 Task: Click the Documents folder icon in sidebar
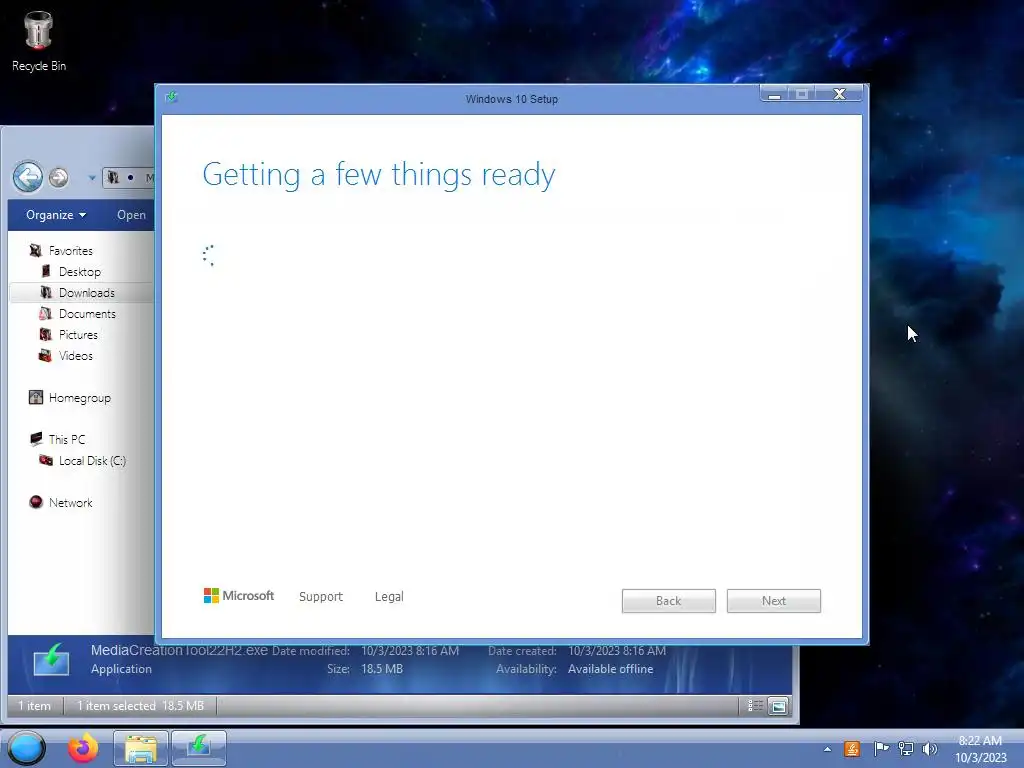pos(46,313)
